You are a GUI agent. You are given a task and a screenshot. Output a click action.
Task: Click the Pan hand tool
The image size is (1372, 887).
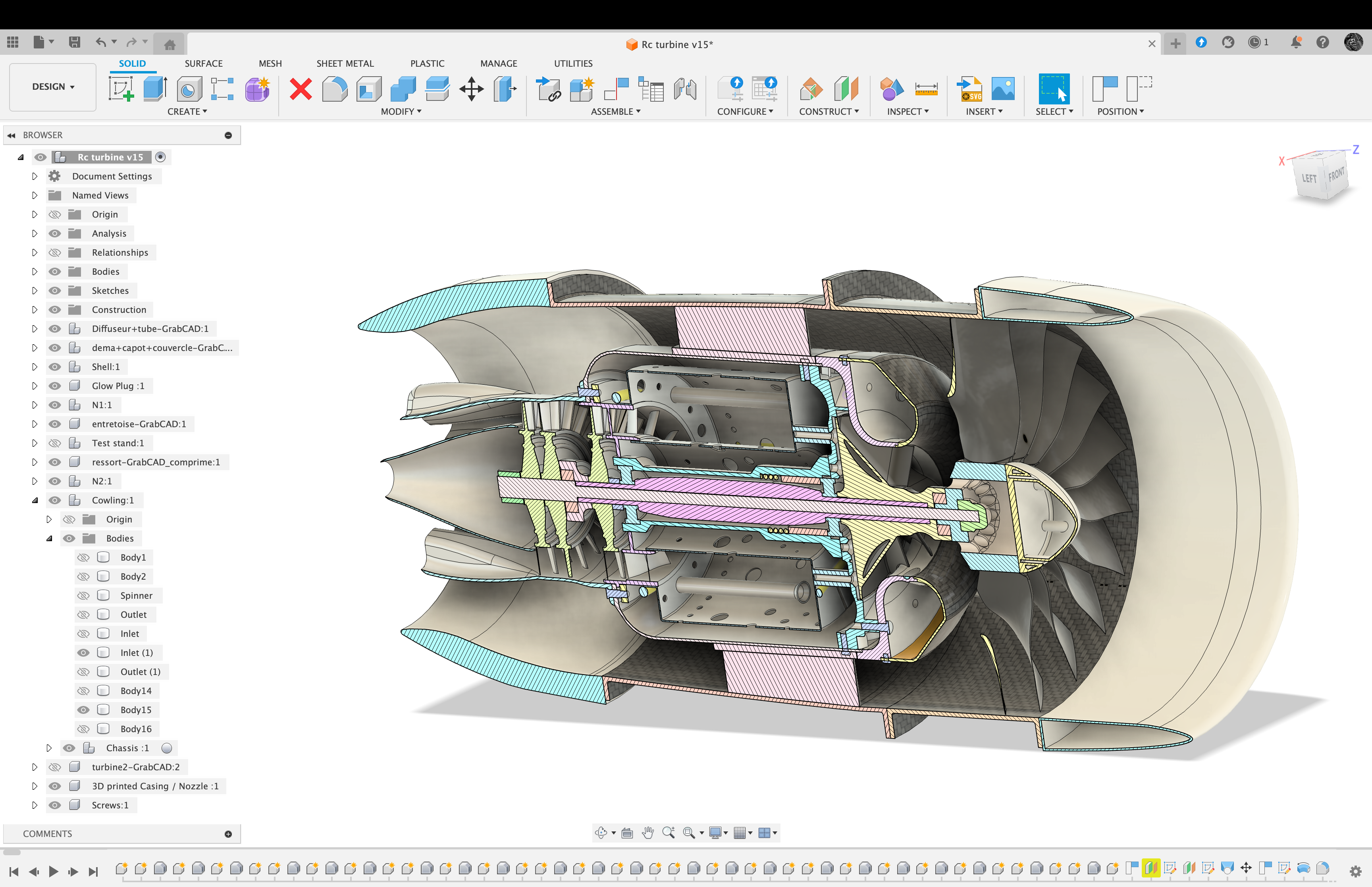(648, 832)
